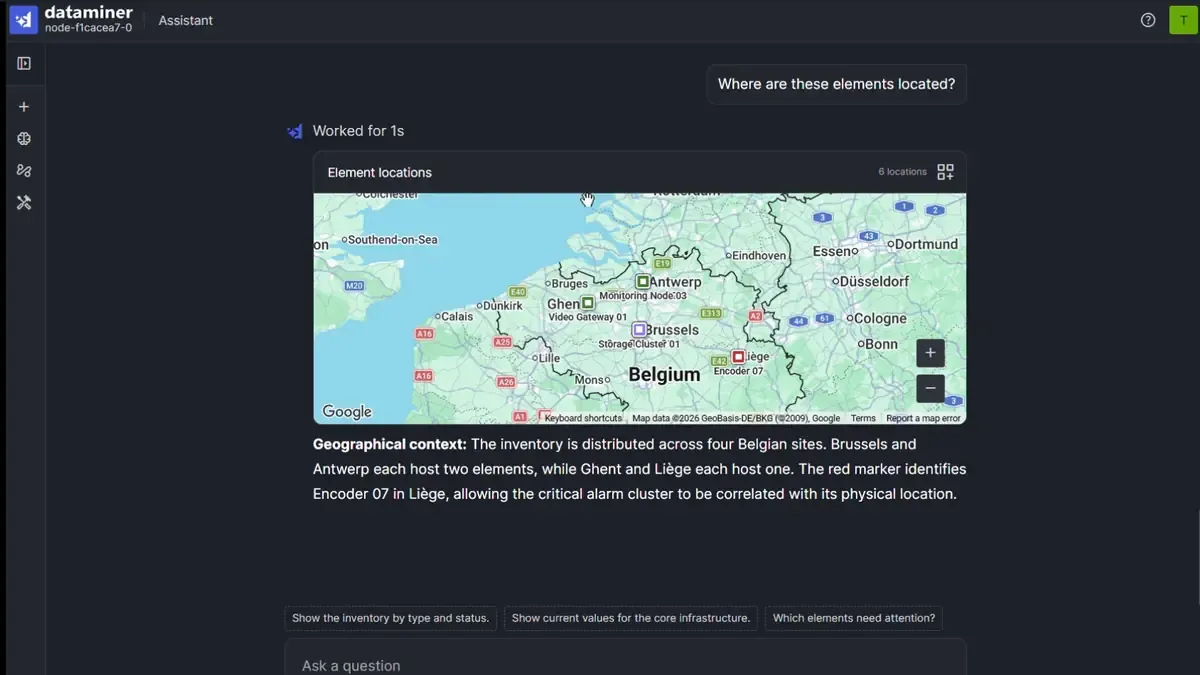The width and height of the screenshot is (1200, 675).
Task: Open the green T user avatar
Action: click(x=1184, y=20)
